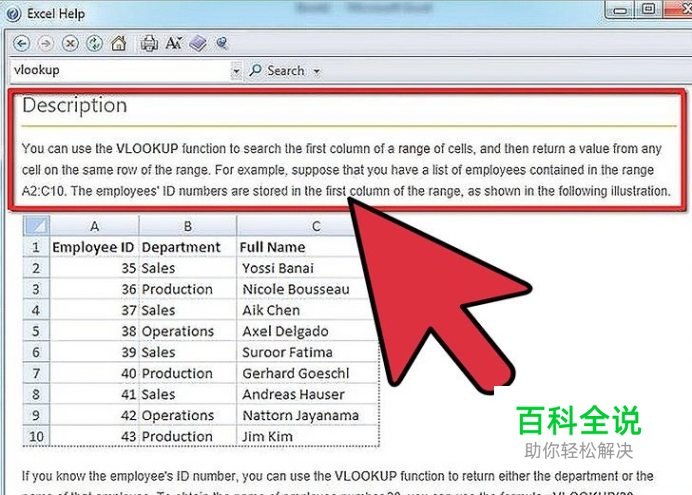Click row header 2

(x=36, y=268)
